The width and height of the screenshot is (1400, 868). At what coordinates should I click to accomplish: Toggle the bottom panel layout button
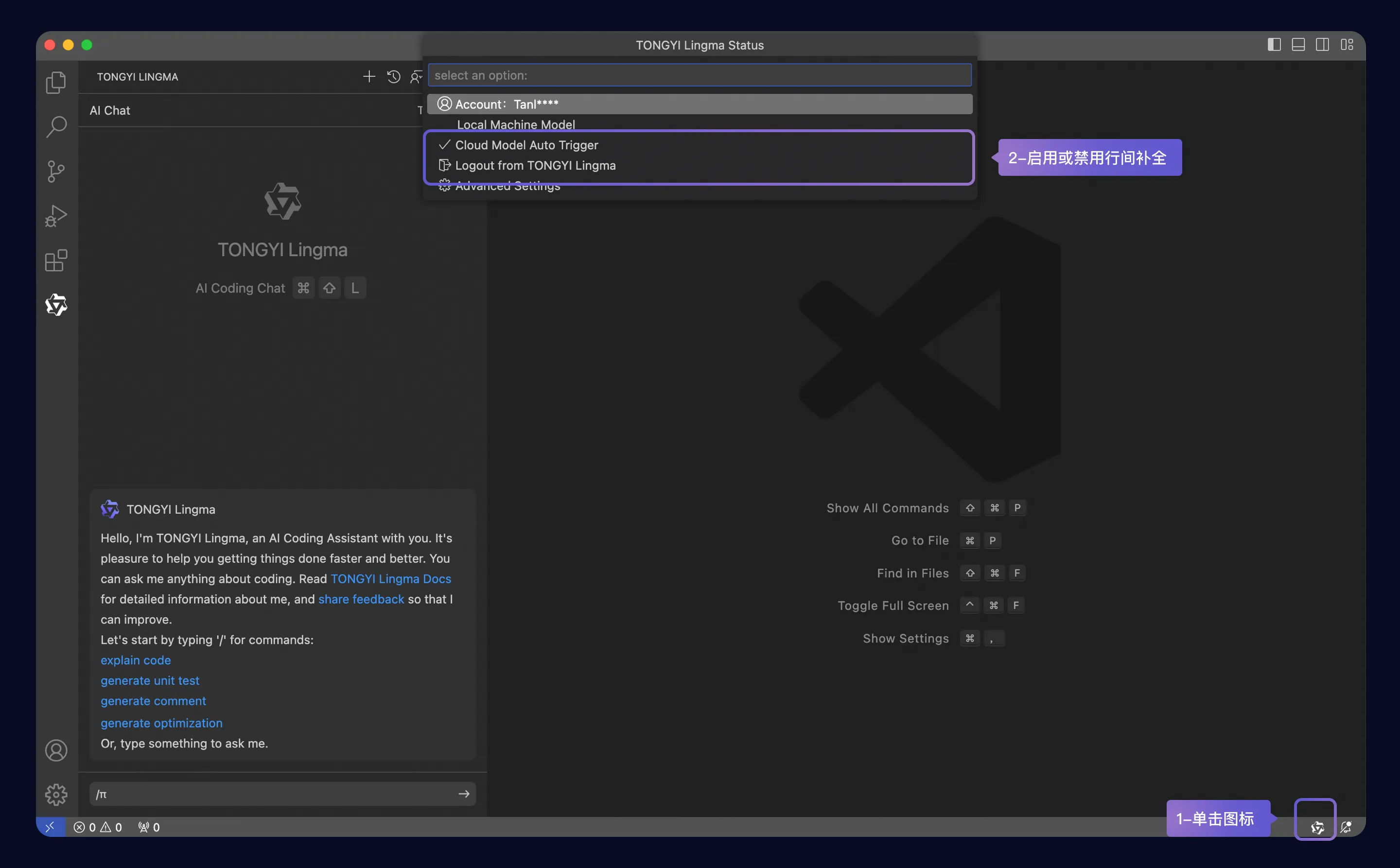(x=1298, y=45)
